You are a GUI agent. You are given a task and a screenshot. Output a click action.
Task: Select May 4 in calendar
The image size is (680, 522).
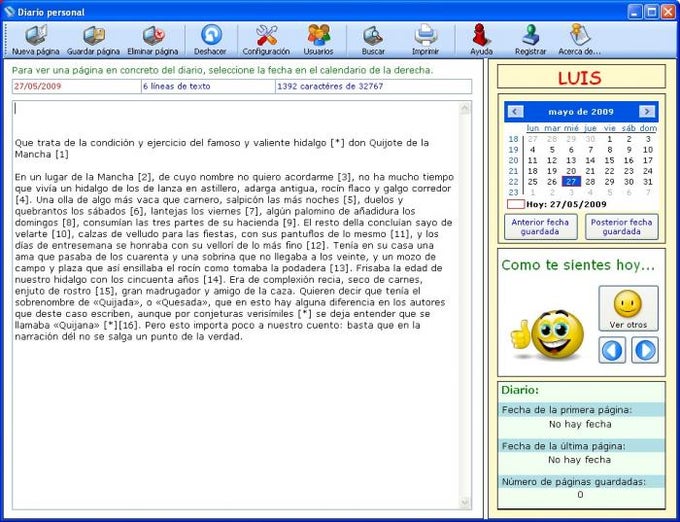(533, 150)
